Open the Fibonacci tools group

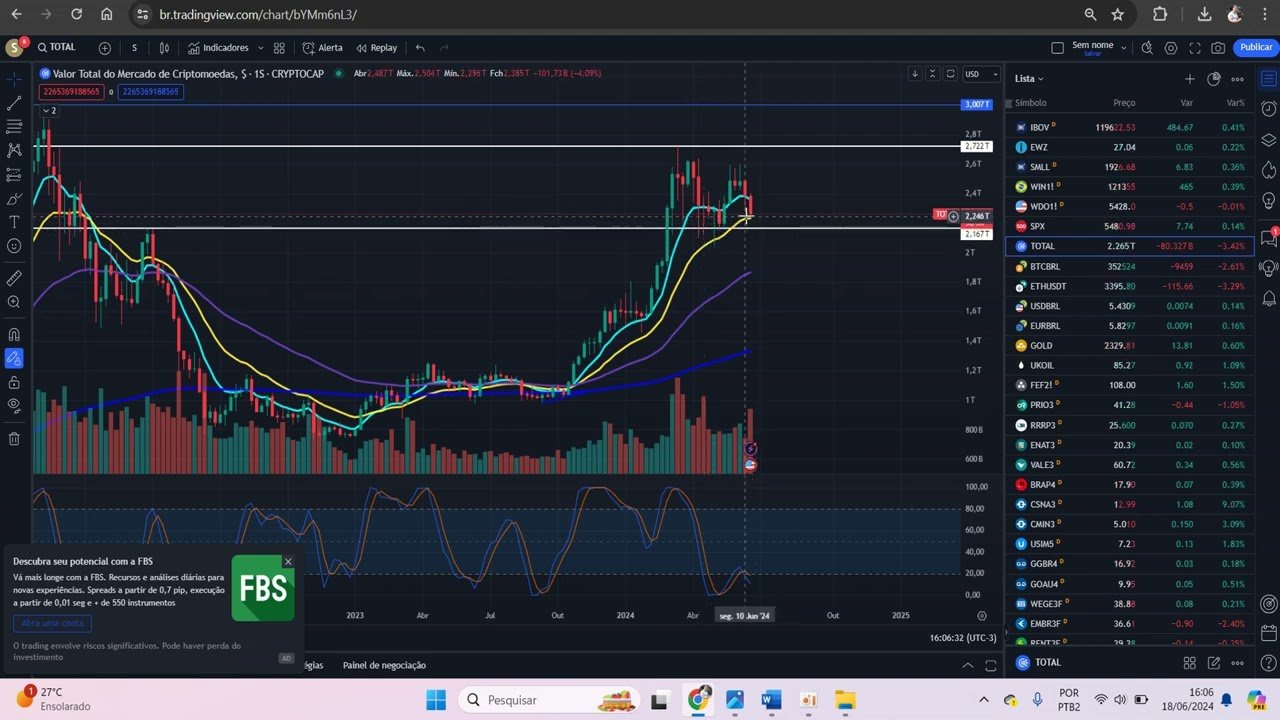[x=14, y=127]
